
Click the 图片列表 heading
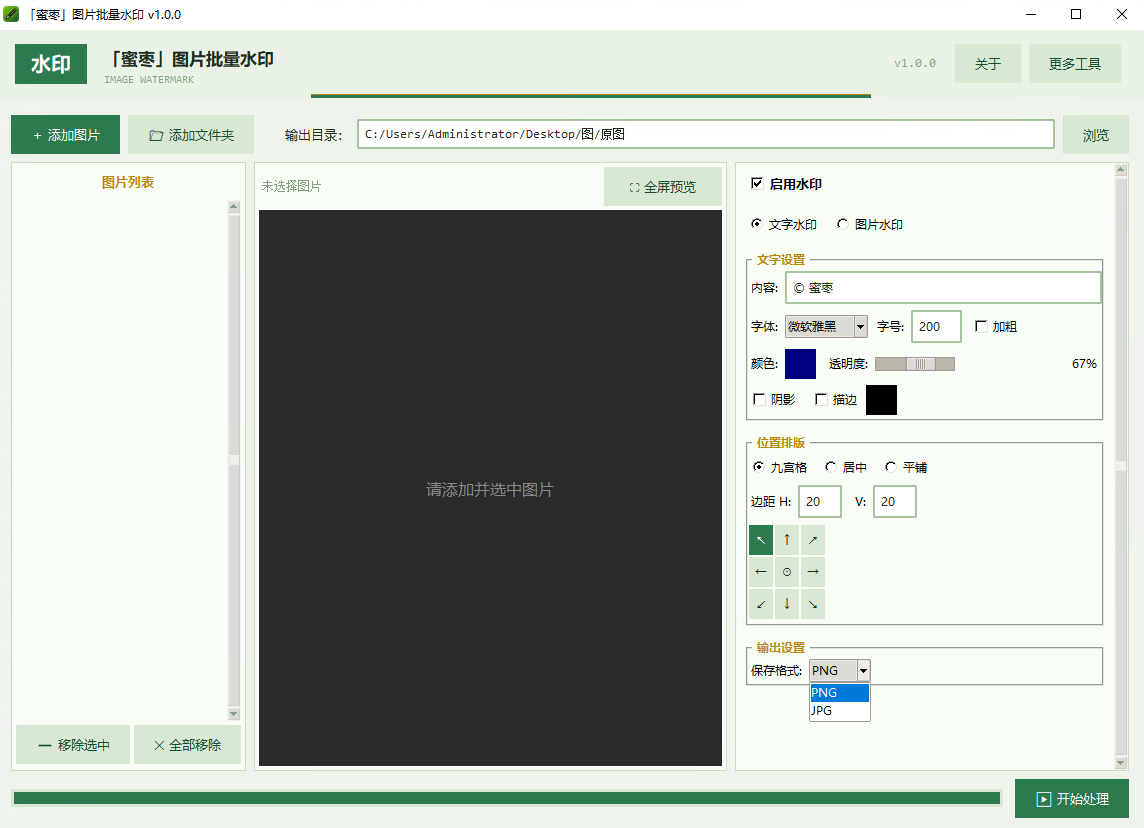(x=128, y=182)
